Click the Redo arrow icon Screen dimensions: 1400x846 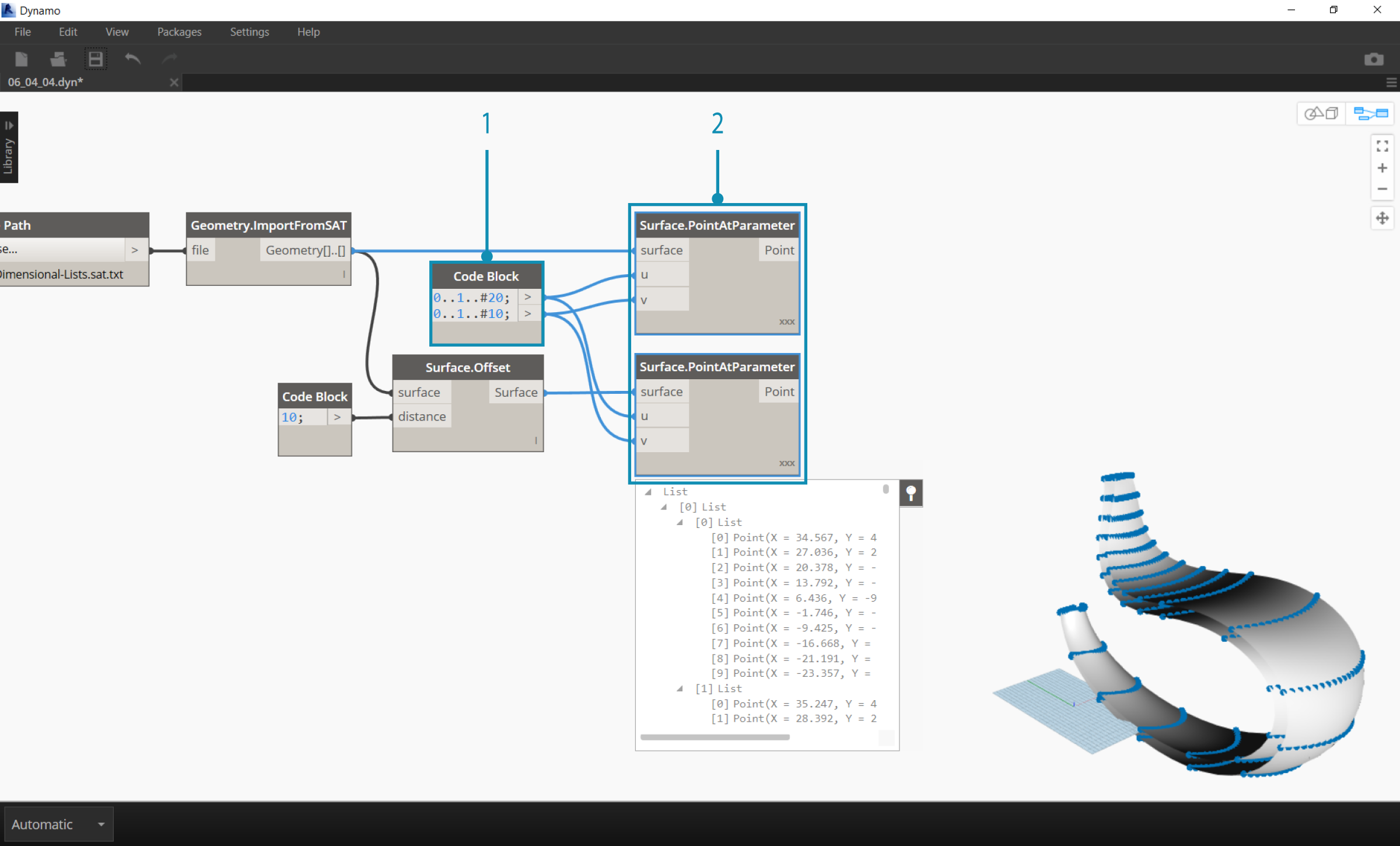[x=170, y=58]
